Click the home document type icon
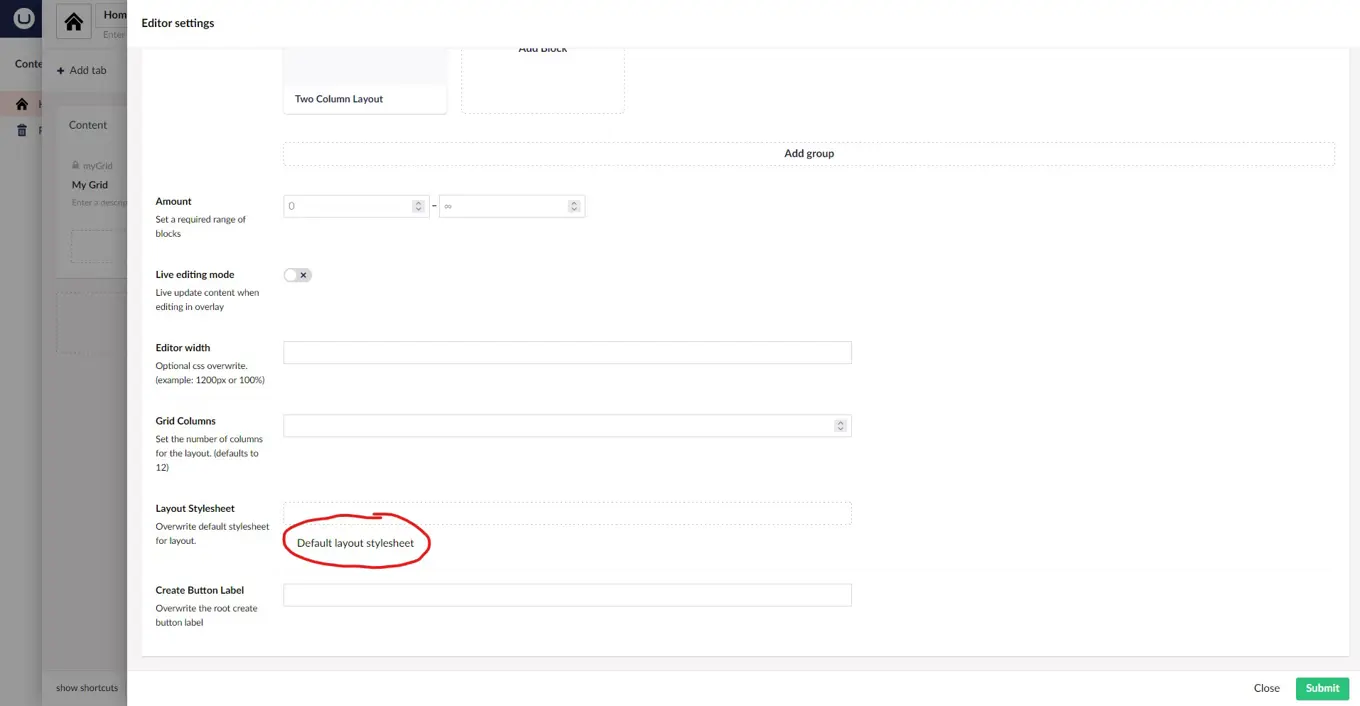 pyautogui.click(x=74, y=21)
